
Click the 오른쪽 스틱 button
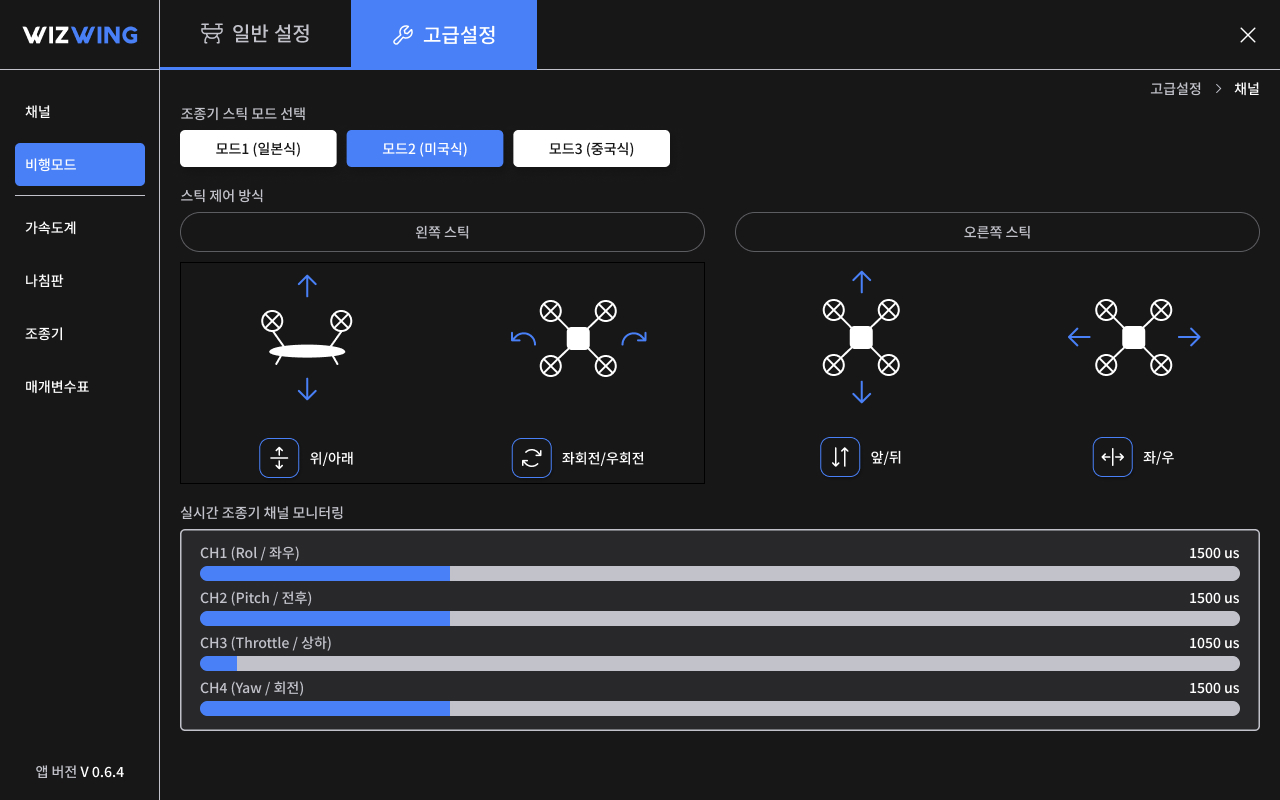coord(997,232)
